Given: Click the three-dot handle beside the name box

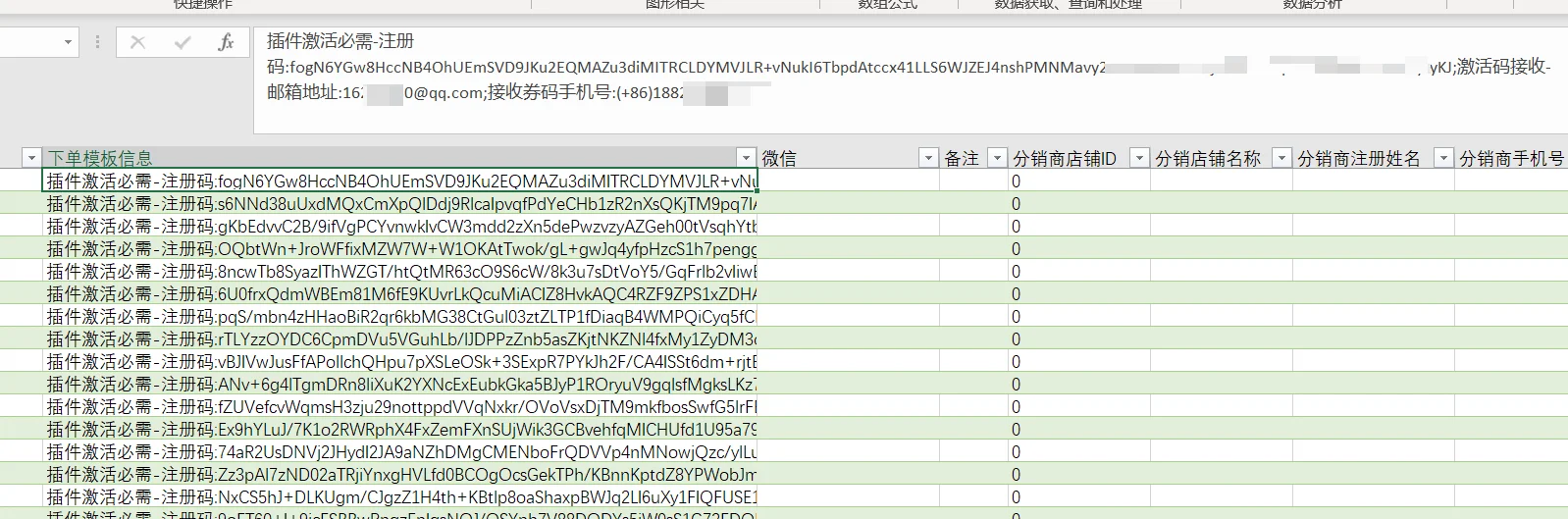Looking at the screenshot, I should tap(97, 42).
